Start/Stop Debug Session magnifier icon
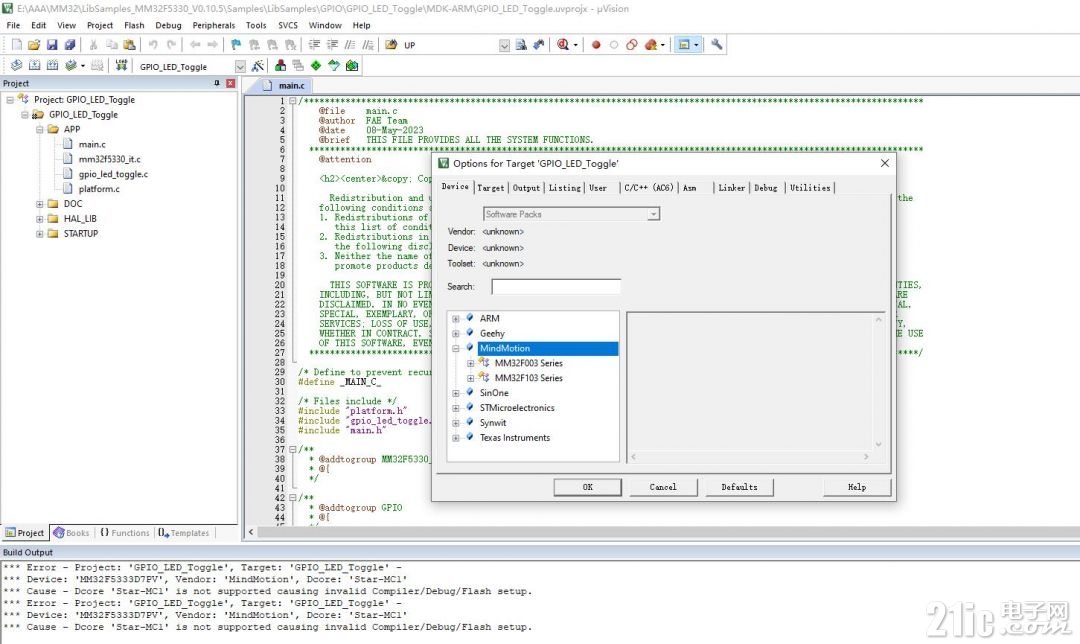Image resolution: width=1080 pixels, height=644 pixels. coord(563,45)
